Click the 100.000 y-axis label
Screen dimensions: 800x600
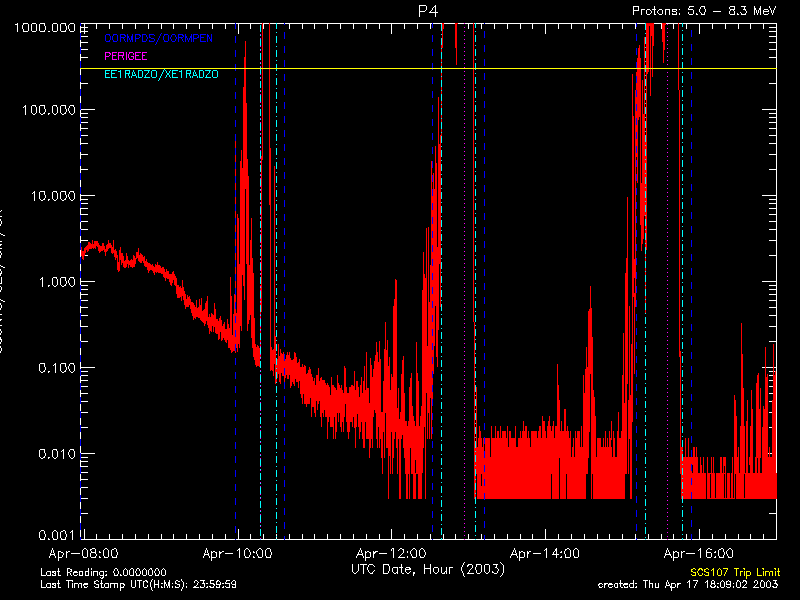[48, 110]
